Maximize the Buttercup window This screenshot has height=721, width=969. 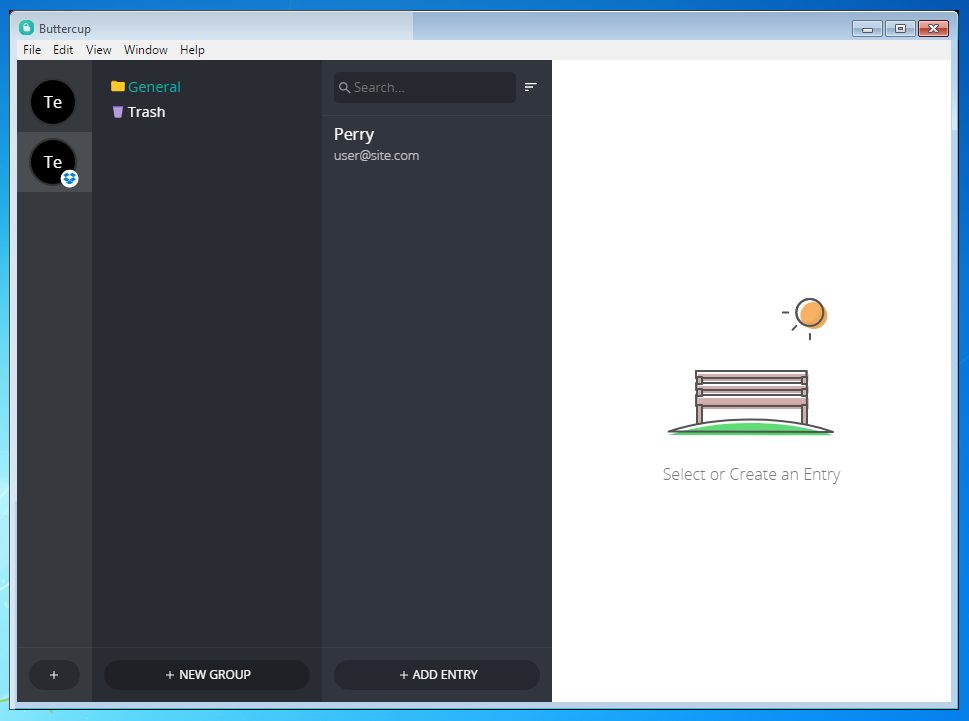[900, 29]
